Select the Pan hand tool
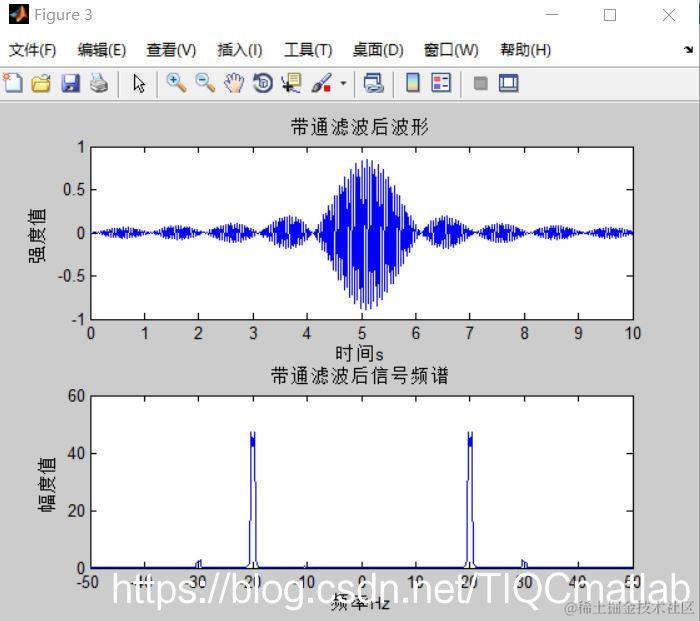 234,83
